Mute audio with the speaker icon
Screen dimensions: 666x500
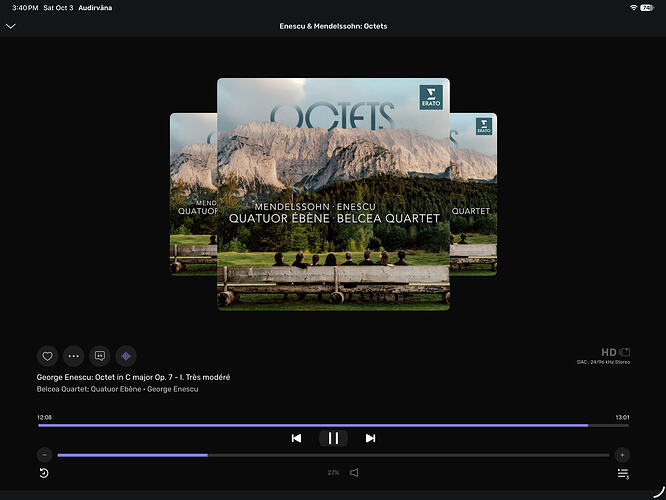(x=354, y=473)
